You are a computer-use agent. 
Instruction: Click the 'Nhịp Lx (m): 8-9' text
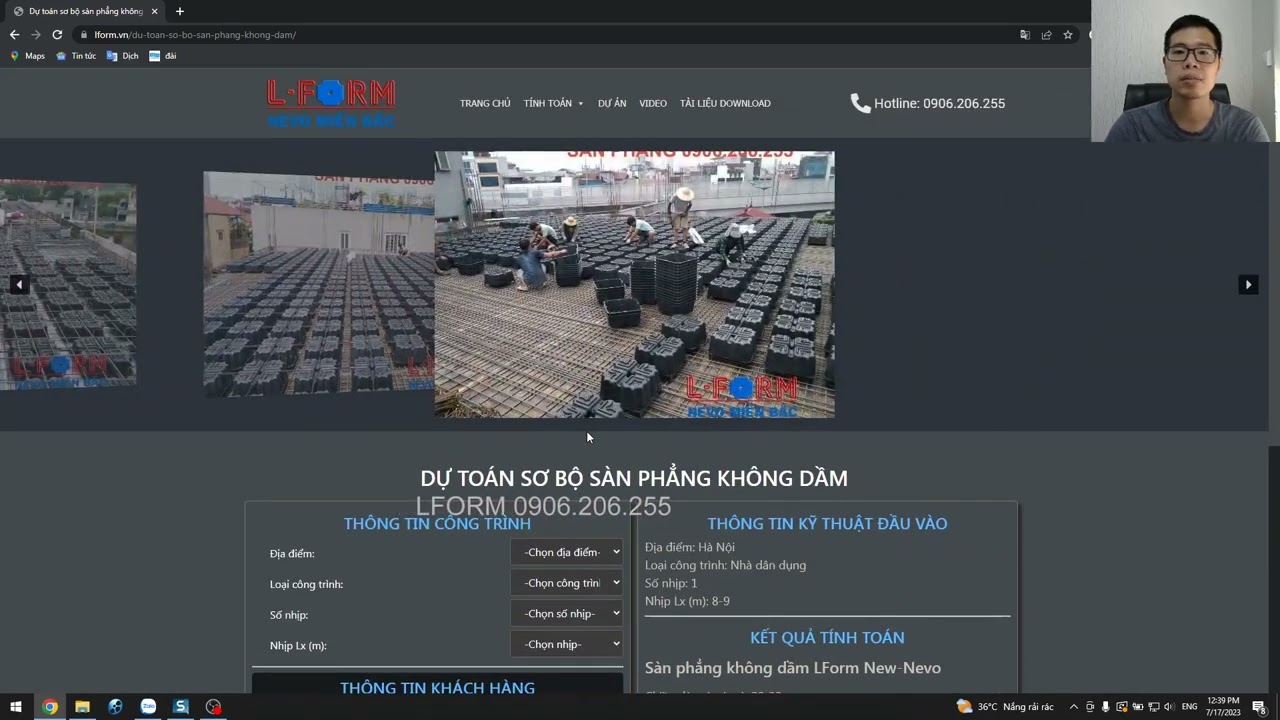(687, 601)
